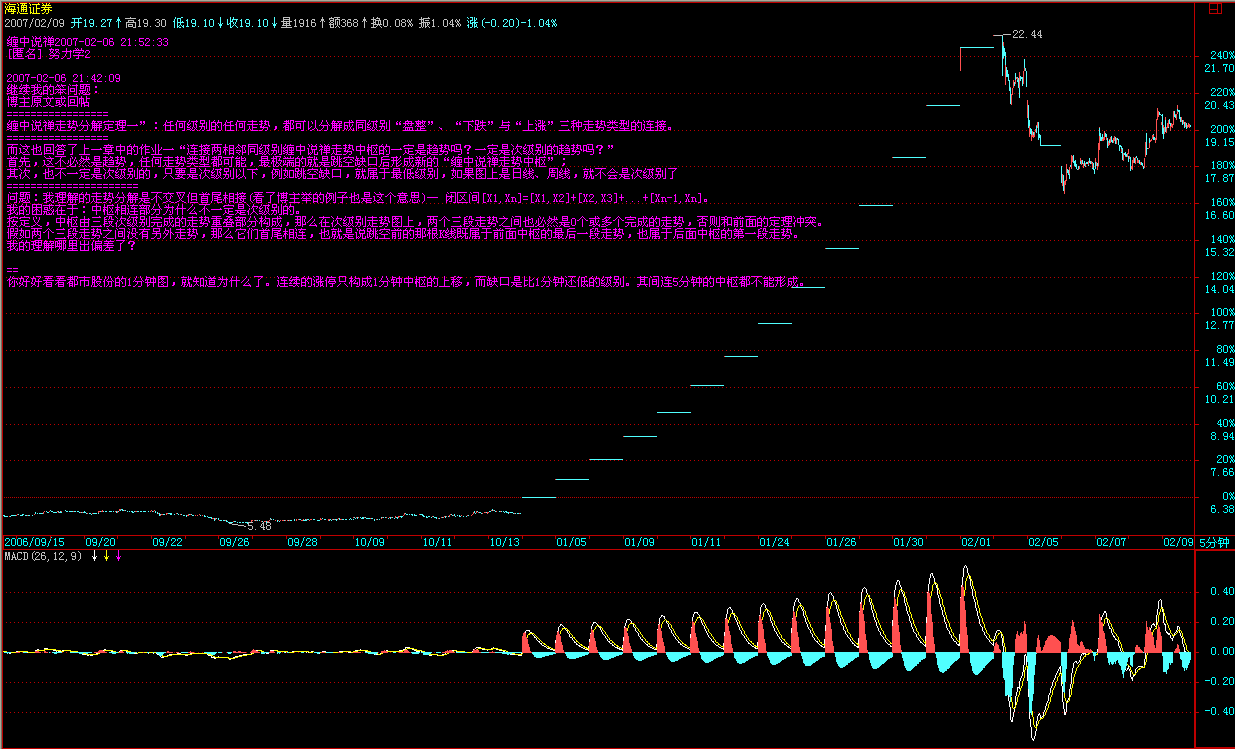Screen dimensions: 1235x749
Task: Open the 5分钟 period selector
Action: click(x=1214, y=542)
